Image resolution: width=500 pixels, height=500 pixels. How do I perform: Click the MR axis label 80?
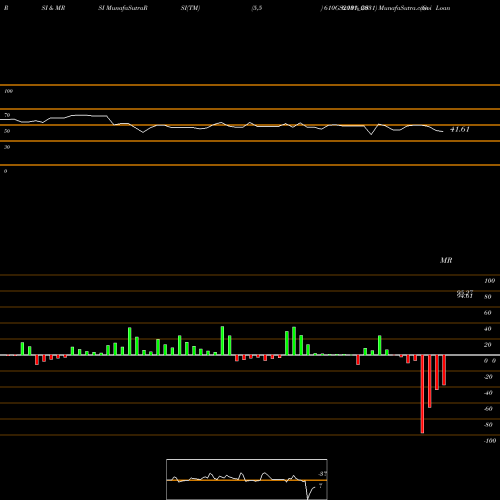[x=488, y=297]
